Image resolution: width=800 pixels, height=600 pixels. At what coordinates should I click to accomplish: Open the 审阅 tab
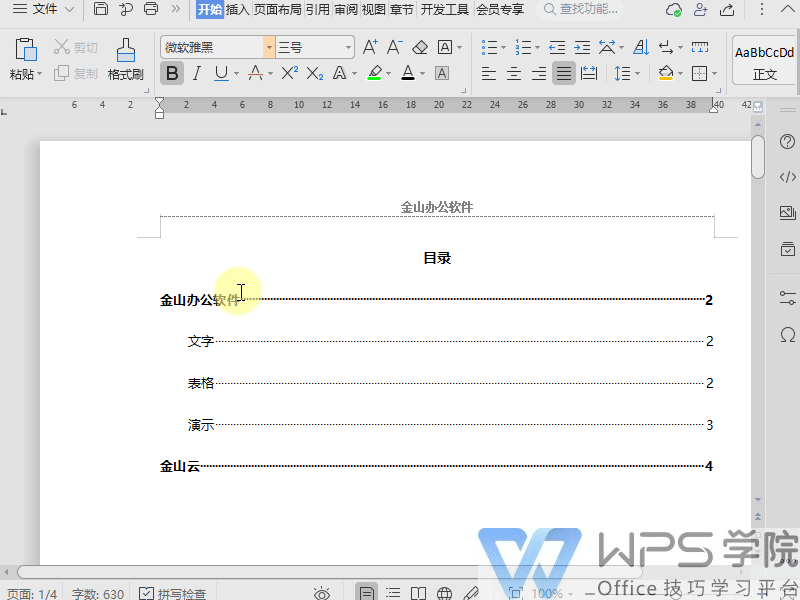point(346,9)
